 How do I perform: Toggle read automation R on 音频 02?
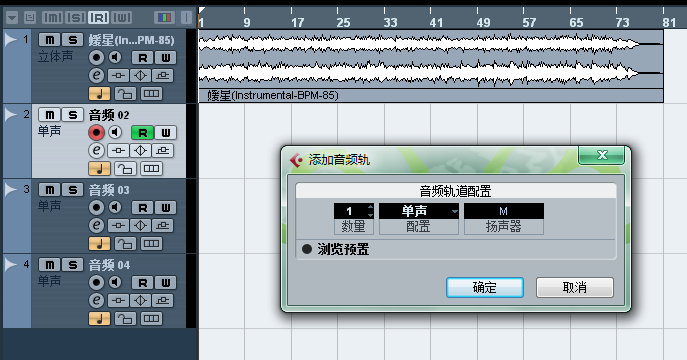click(x=142, y=132)
